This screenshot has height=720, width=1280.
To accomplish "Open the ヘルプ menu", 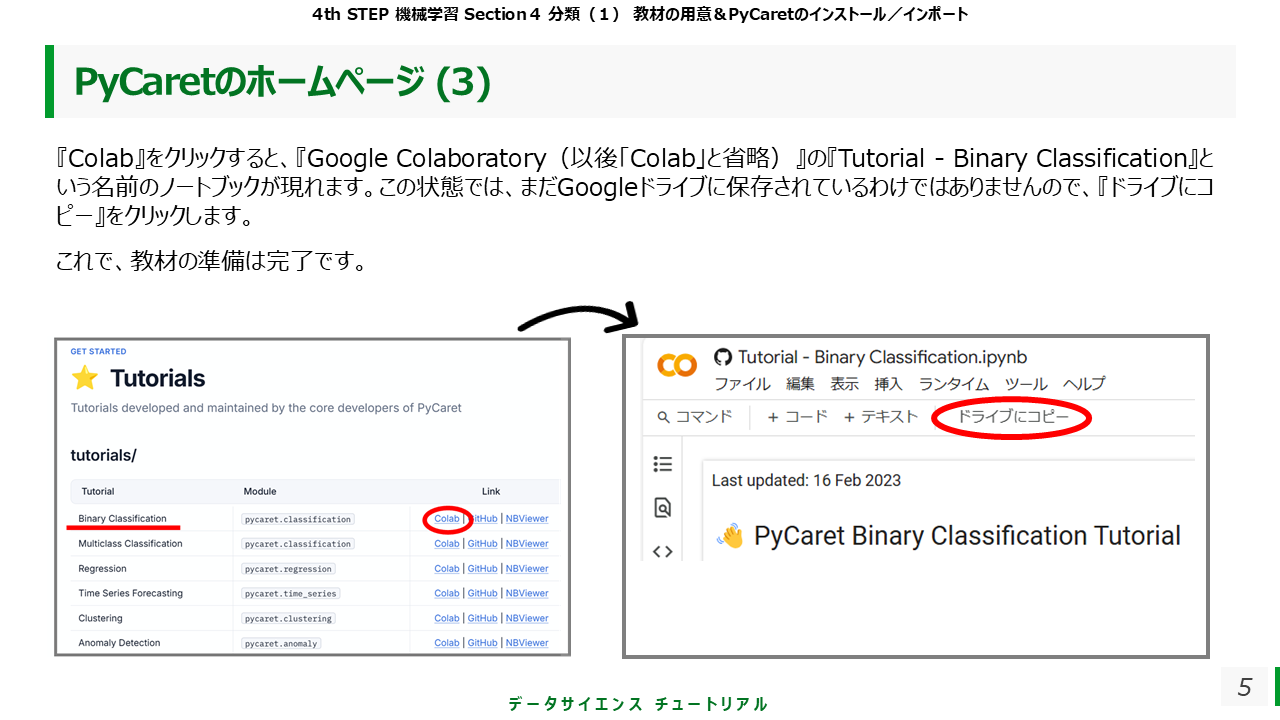I will pyautogui.click(x=1084, y=384).
